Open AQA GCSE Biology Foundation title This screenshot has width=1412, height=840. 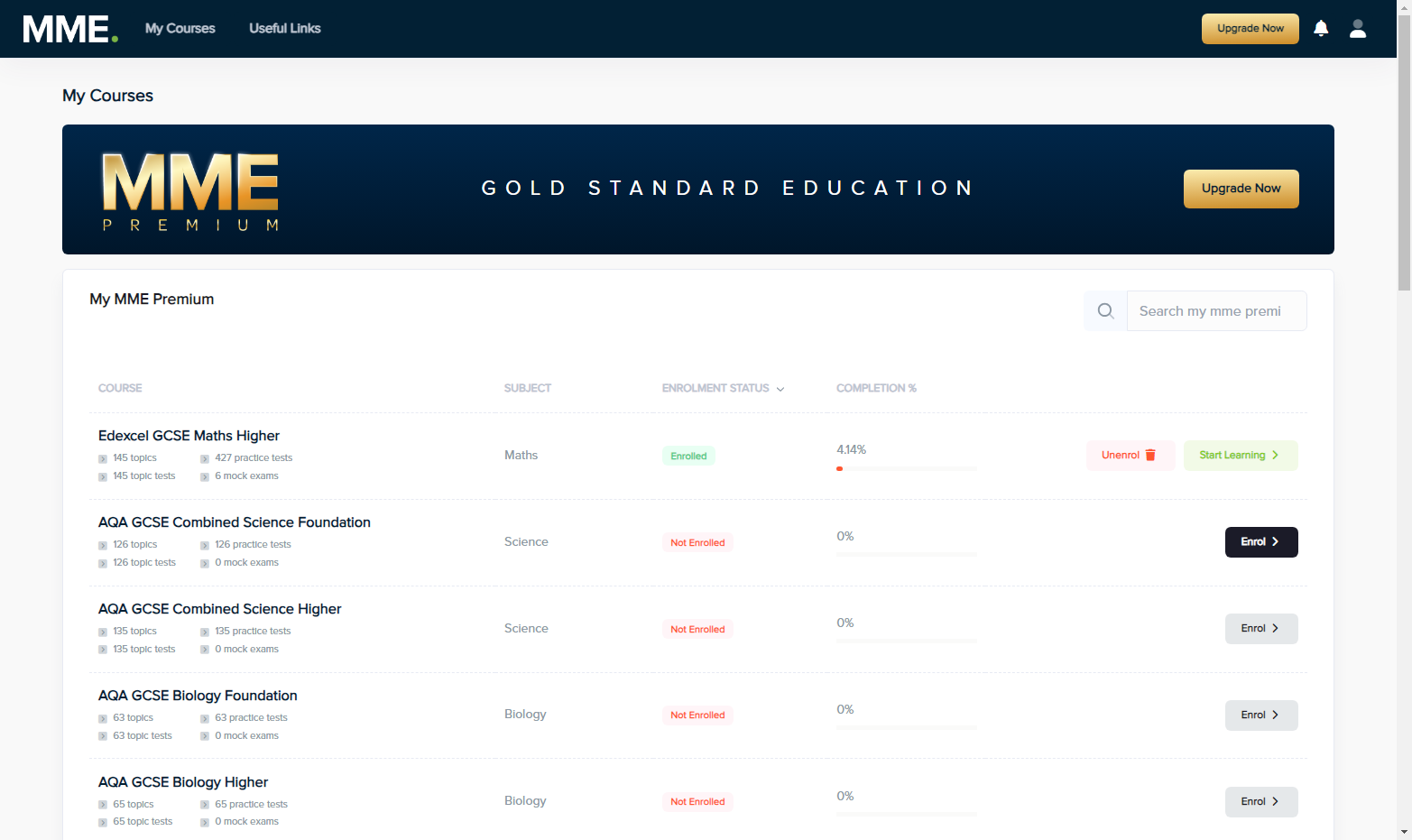[198, 696]
